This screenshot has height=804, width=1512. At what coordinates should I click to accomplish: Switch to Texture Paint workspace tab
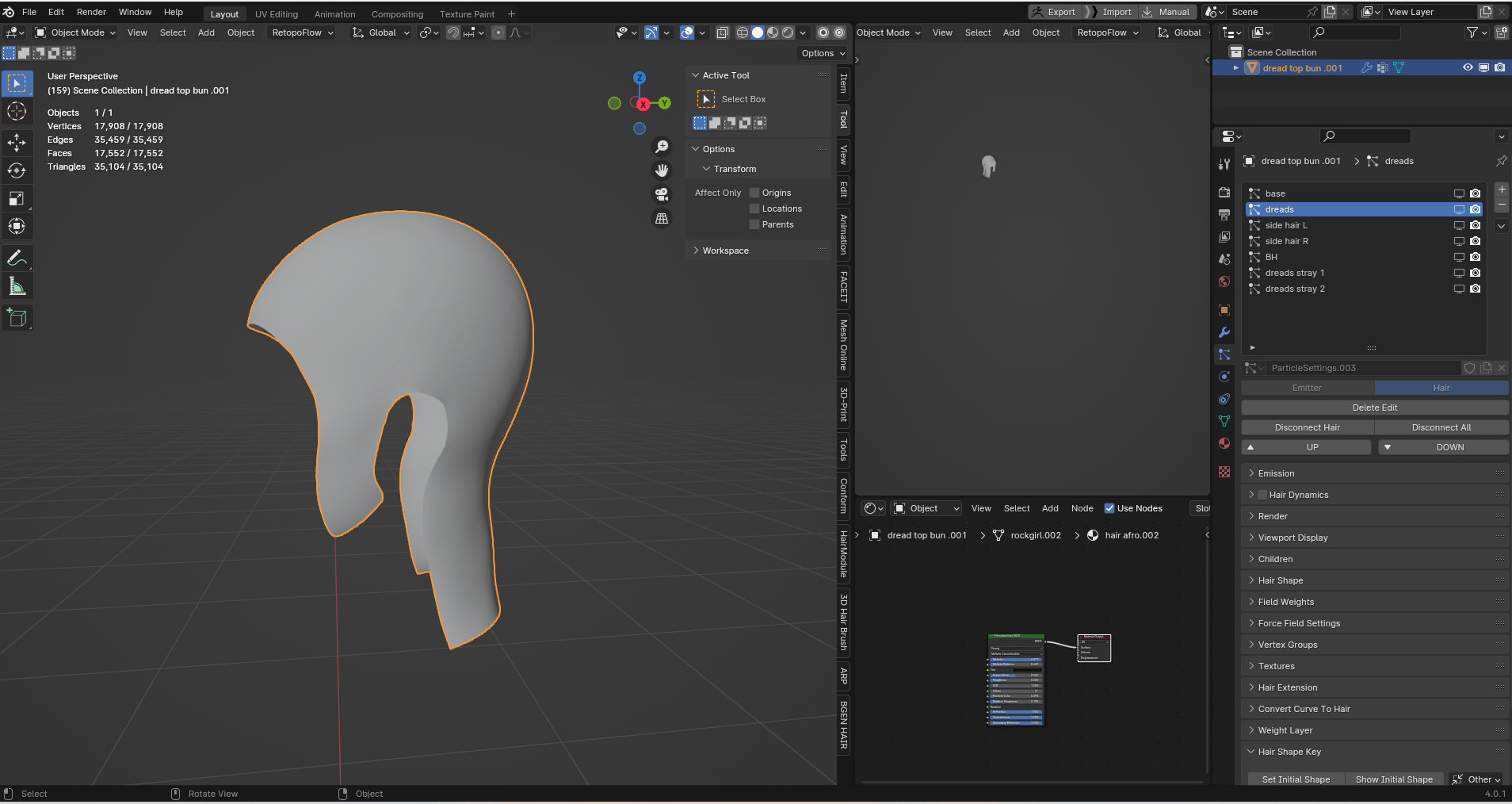(x=467, y=14)
